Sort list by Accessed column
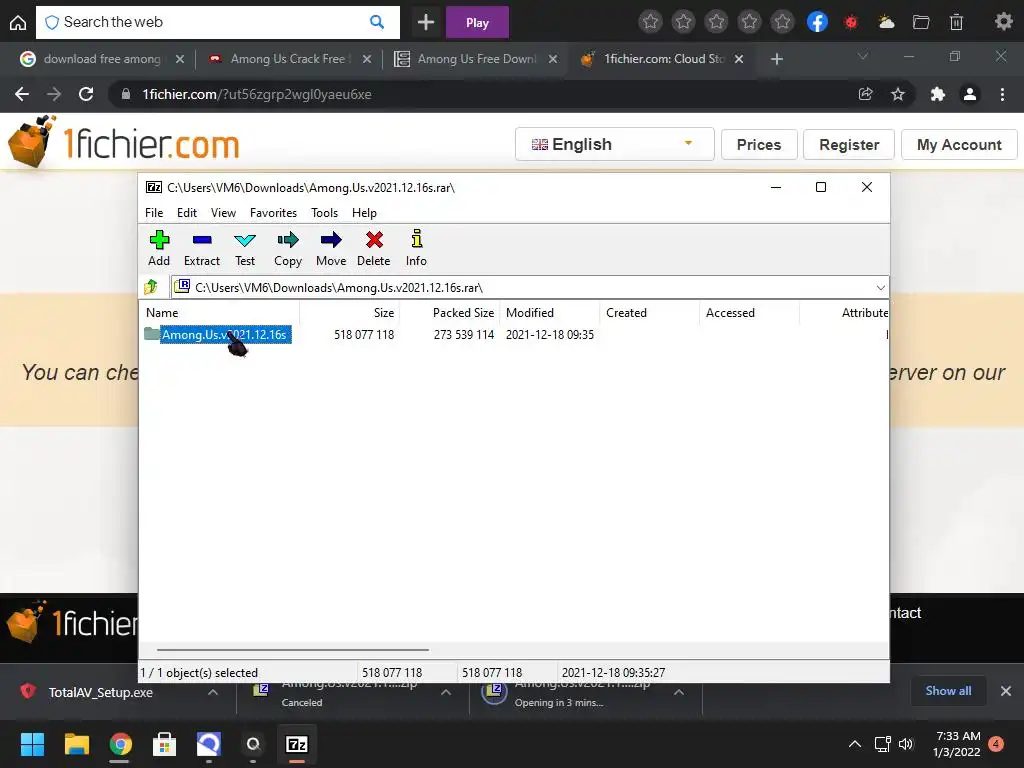Screen dimensions: 1024x768 click(x=749, y=313)
